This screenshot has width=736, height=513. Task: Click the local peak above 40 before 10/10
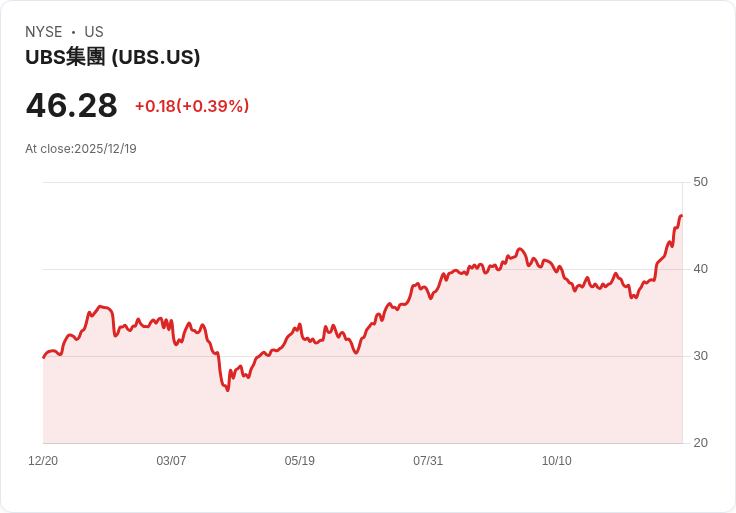519,249
